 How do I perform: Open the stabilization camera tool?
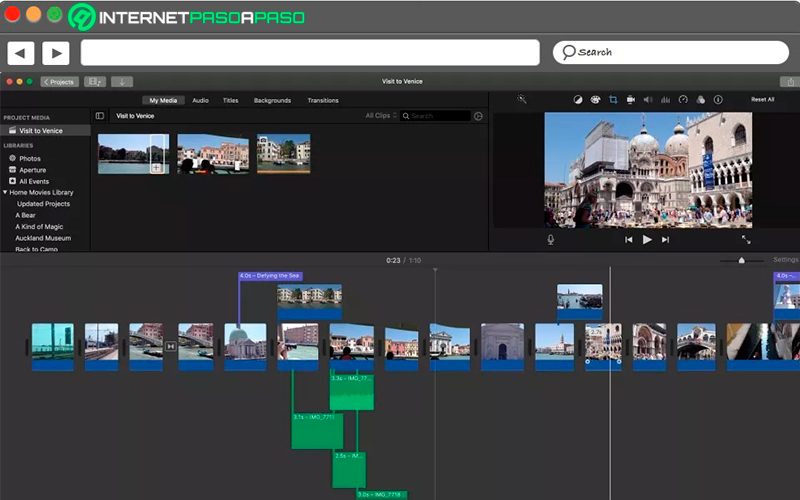tap(631, 99)
